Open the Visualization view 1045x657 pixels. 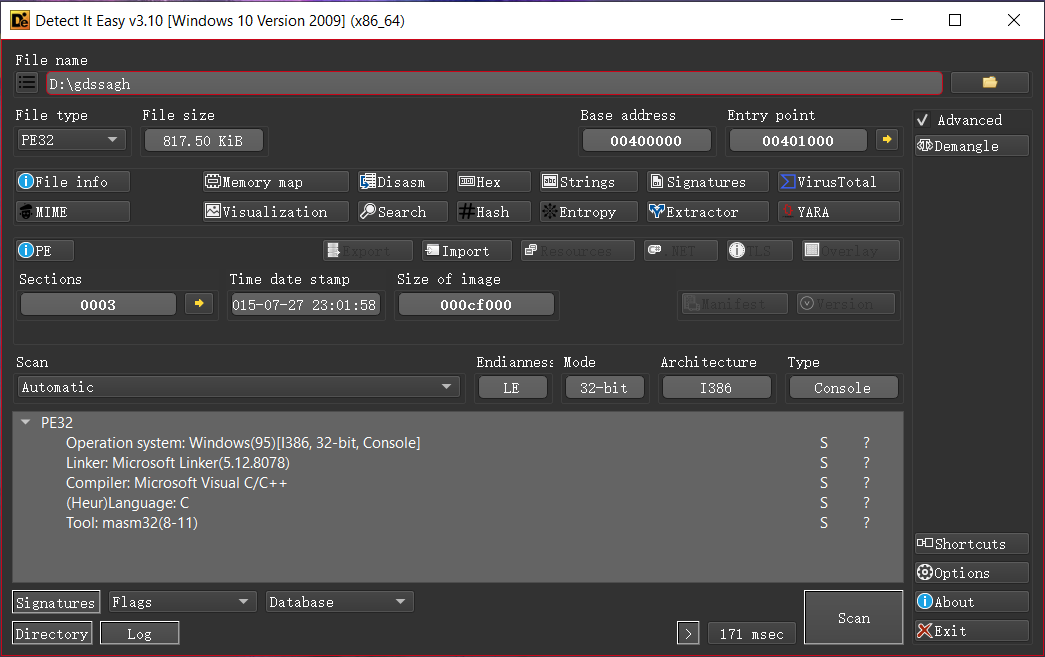tap(275, 212)
